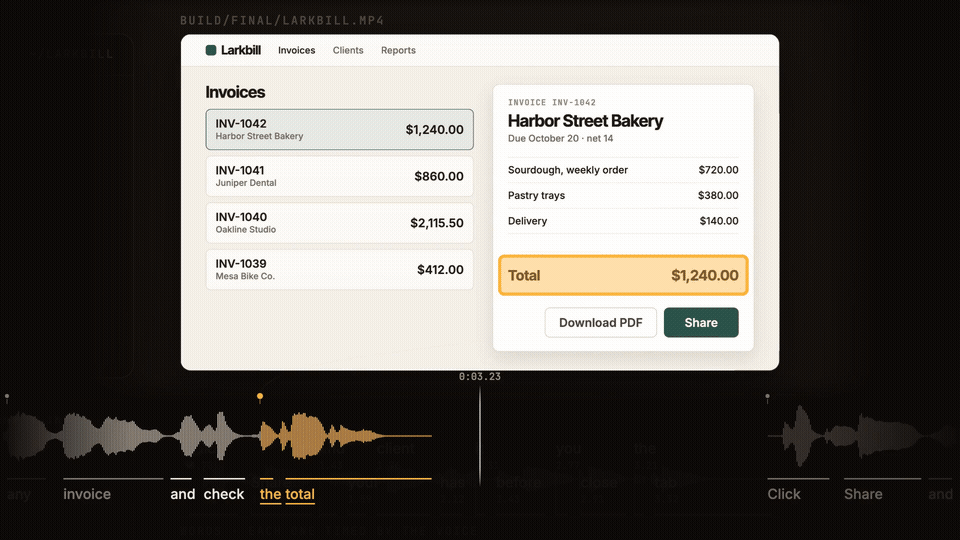Click the INVOICE INV-1042 label
Viewport: 960px width, 540px height.
coord(552,102)
